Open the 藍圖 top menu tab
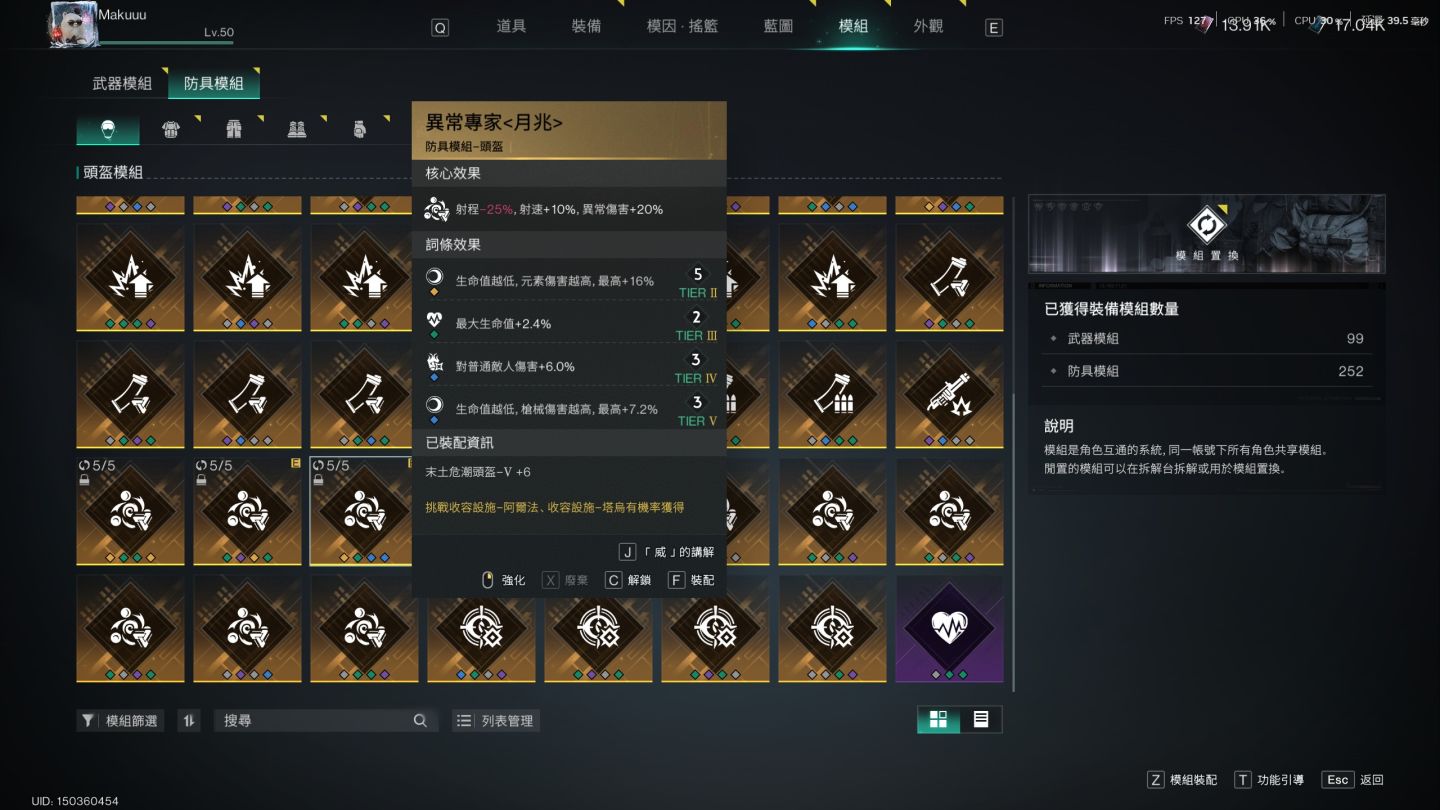The width and height of the screenshot is (1440, 810). [778, 26]
